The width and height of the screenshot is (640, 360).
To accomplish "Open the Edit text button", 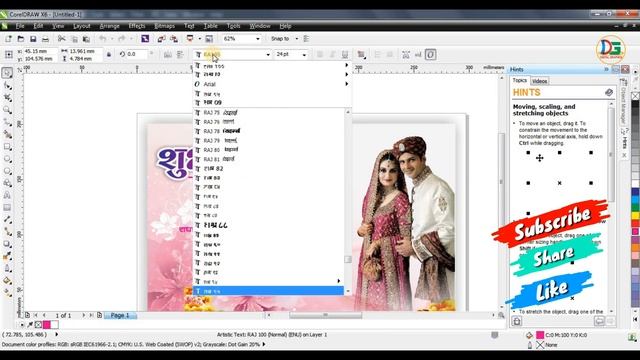I will 418,54.
